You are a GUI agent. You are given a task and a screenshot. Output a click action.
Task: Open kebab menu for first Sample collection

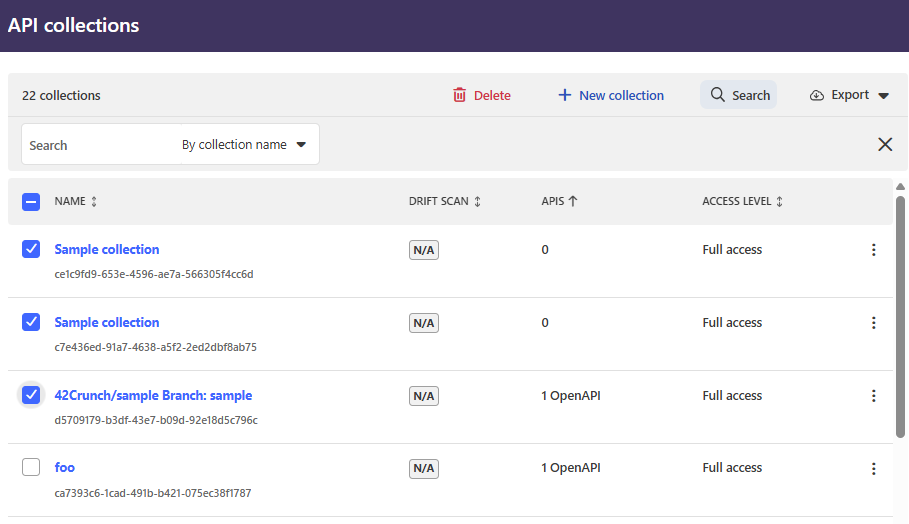pos(873,250)
